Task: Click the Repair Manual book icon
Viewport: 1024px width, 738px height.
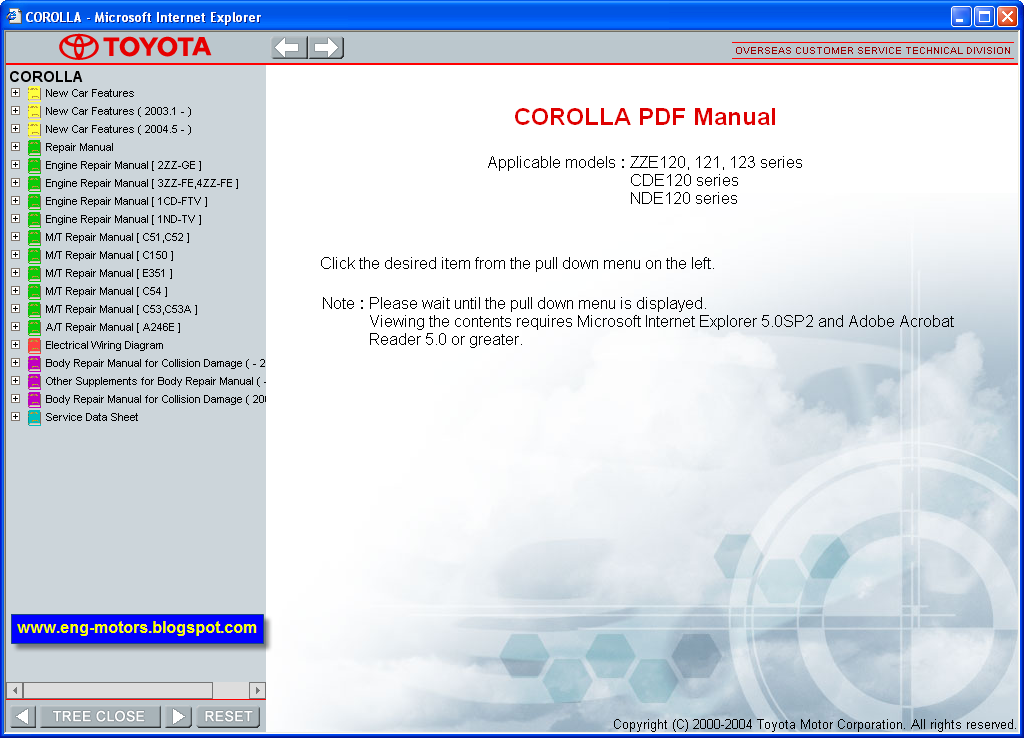Action: pyautogui.click(x=33, y=147)
